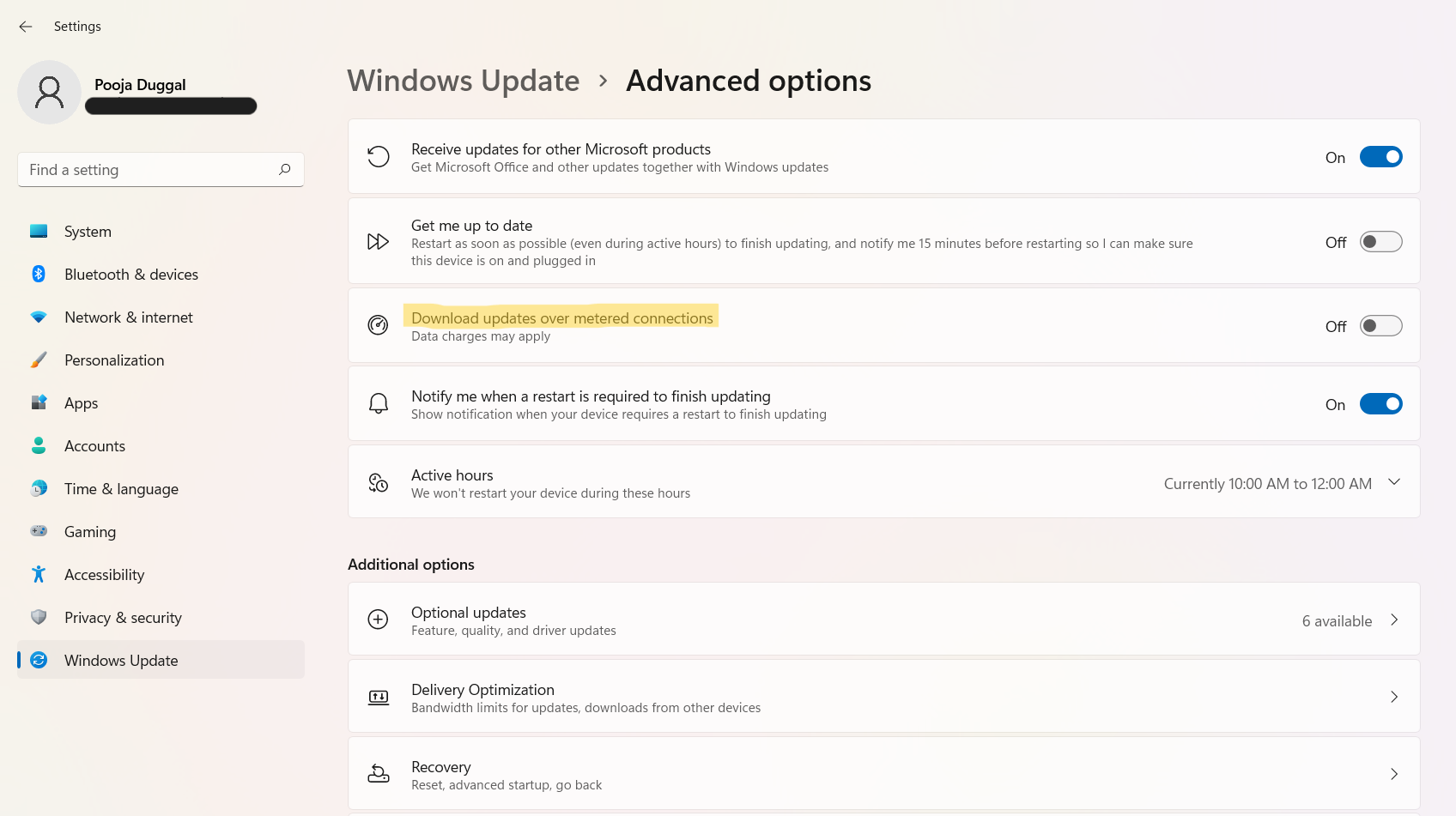This screenshot has width=1456, height=816.
Task: Click the user profile avatar
Action: (49, 93)
